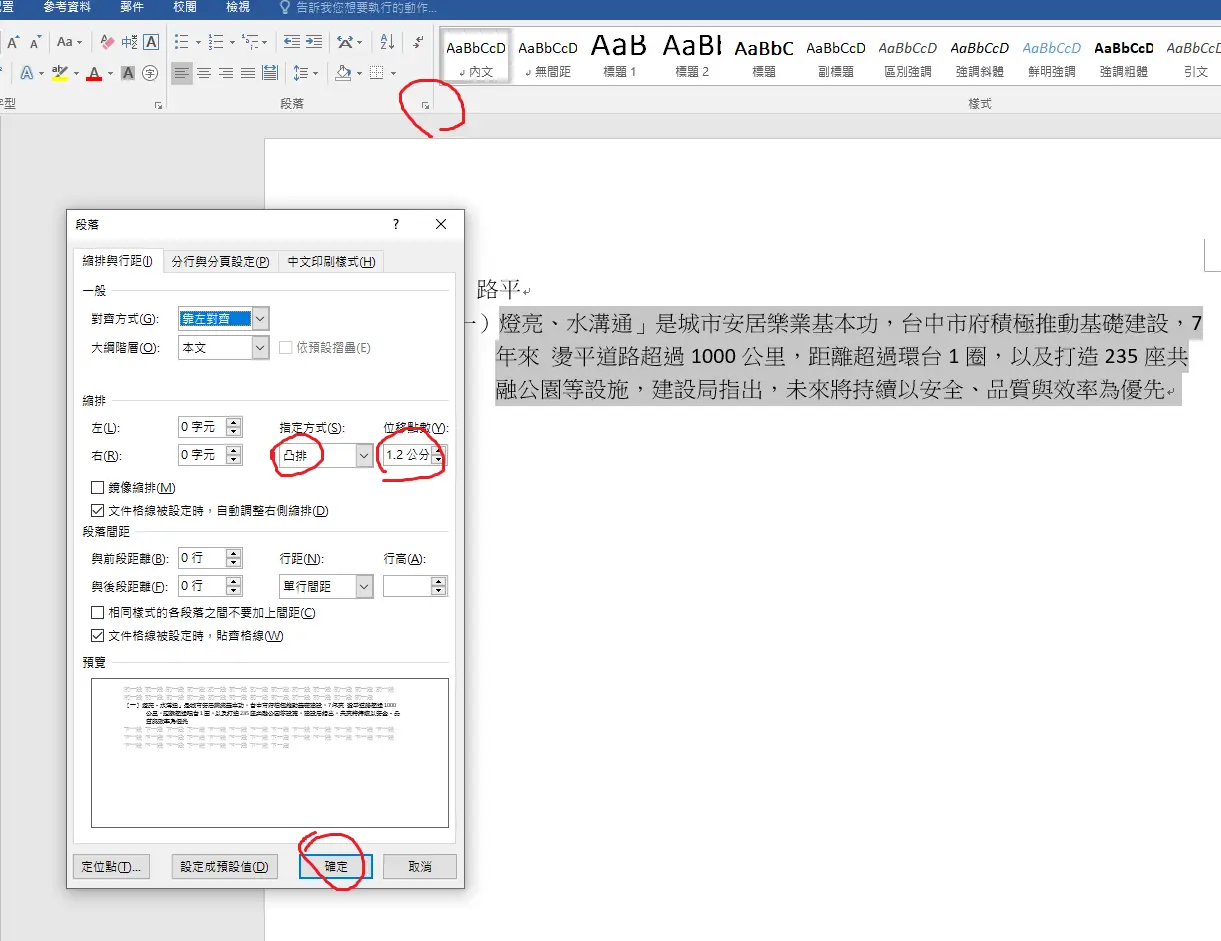Click the Increase Indent icon
The height and width of the screenshot is (941, 1221).
click(x=314, y=42)
